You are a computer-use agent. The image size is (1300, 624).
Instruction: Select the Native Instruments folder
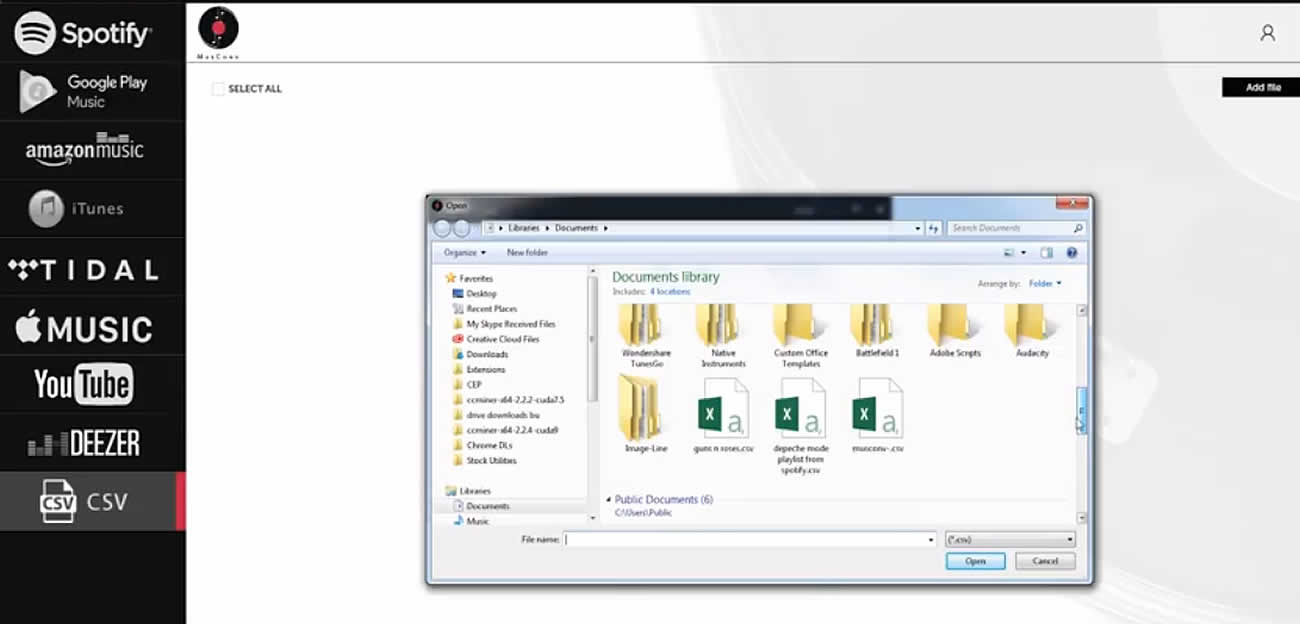(x=723, y=338)
